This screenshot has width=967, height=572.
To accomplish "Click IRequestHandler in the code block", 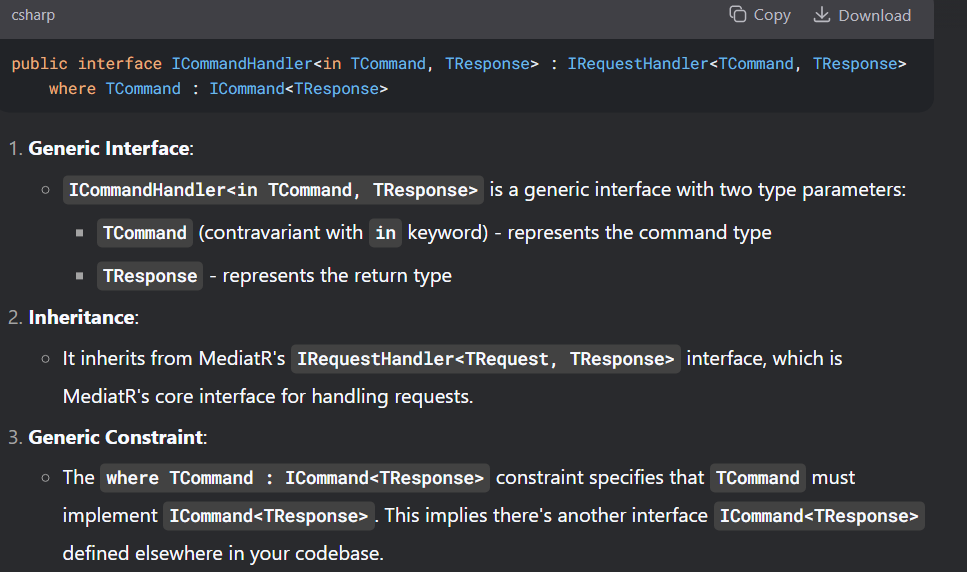I will tap(638, 63).
